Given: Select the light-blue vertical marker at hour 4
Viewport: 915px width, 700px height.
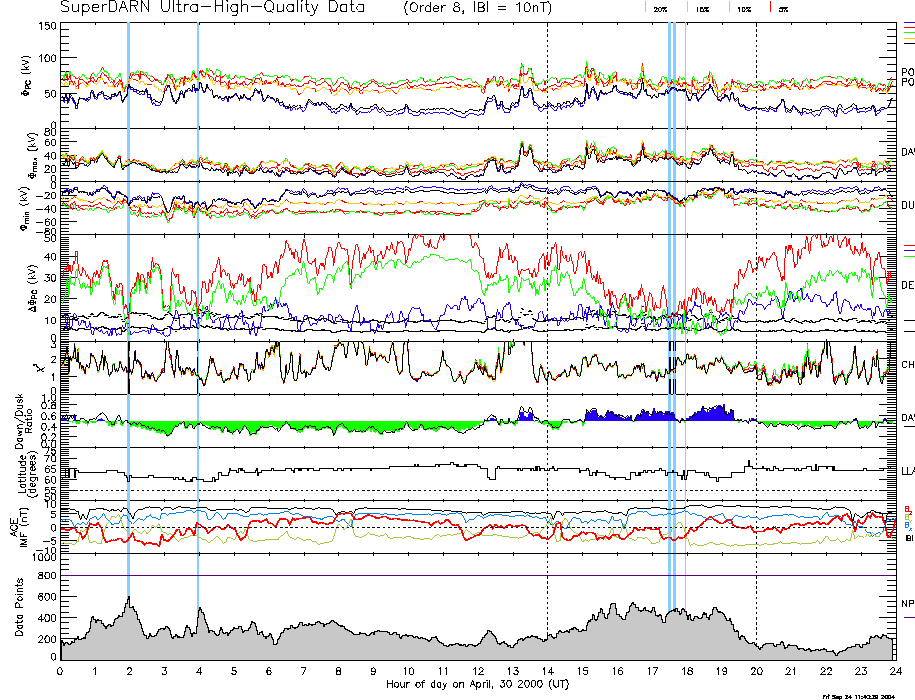Looking at the screenshot, I should coord(198,300).
